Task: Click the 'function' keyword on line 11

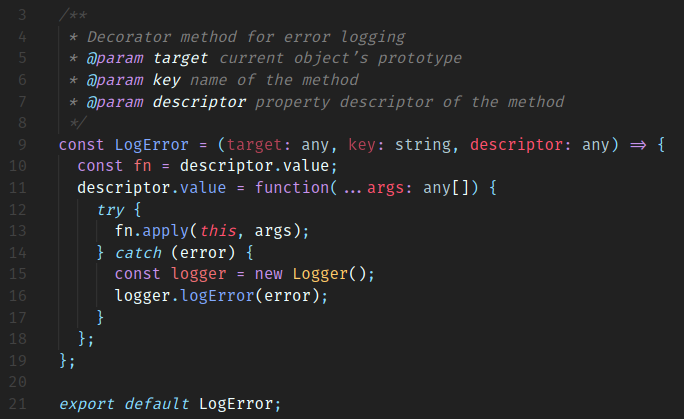Action: [x=292, y=187]
